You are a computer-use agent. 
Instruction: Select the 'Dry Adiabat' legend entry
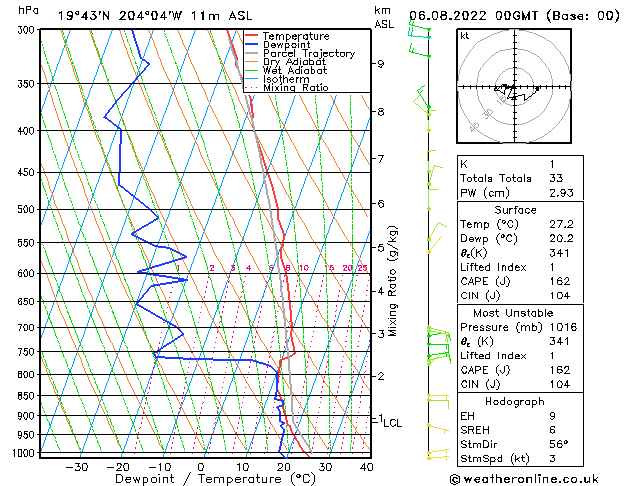tap(294, 62)
